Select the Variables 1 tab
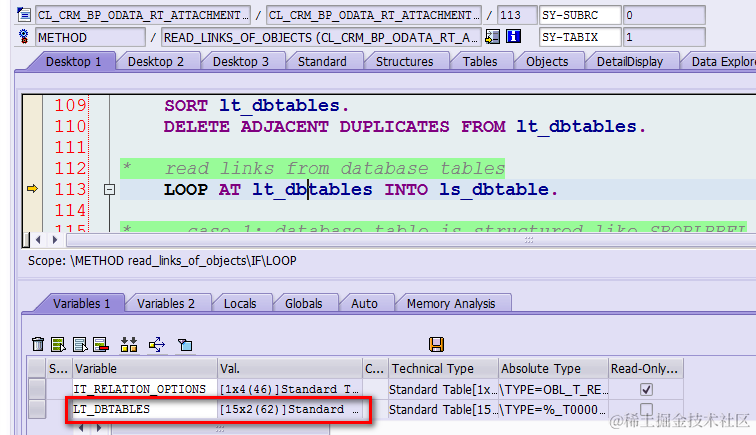This screenshot has width=756, height=435. [81, 303]
